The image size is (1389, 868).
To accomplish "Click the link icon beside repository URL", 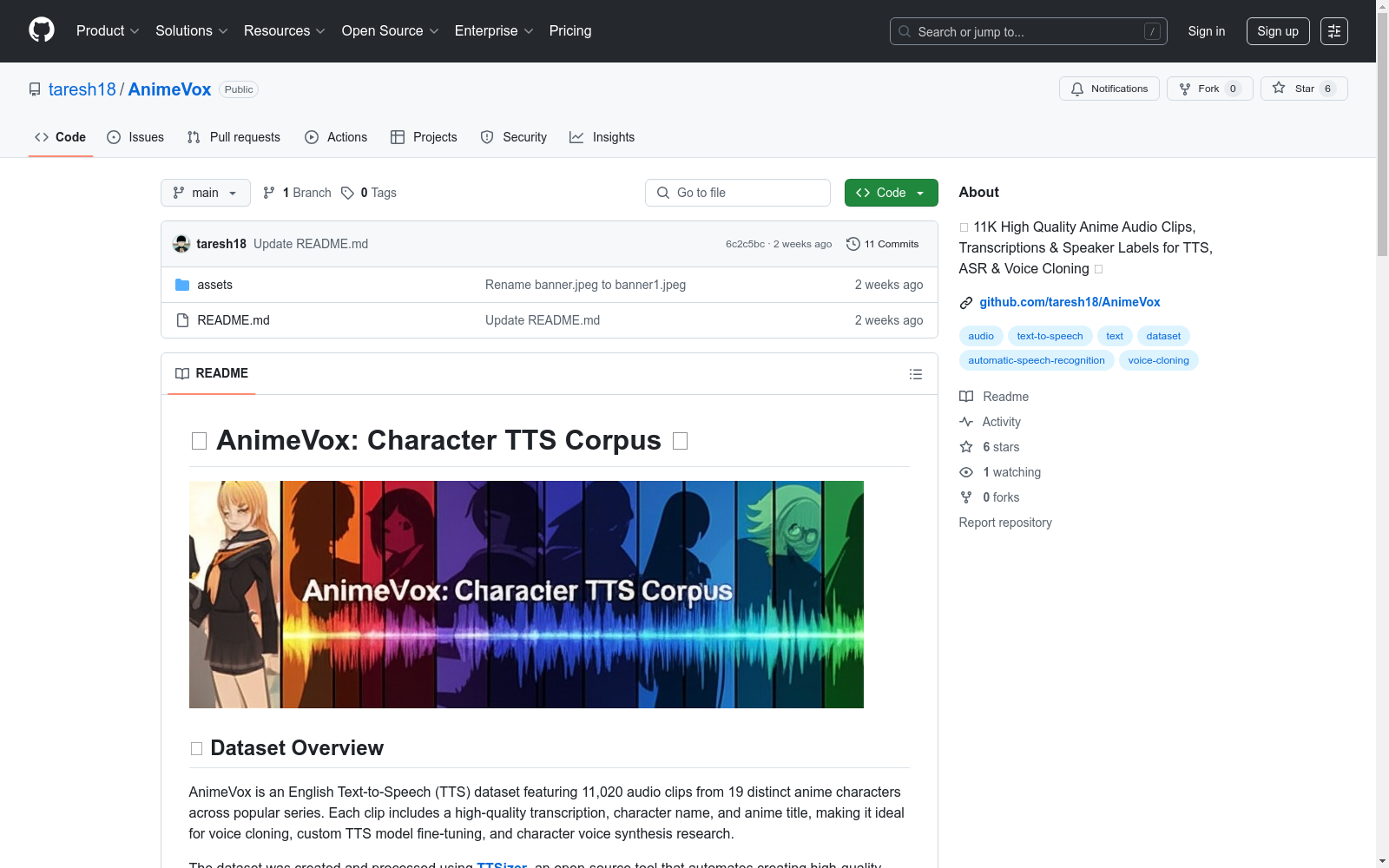I will (x=966, y=303).
